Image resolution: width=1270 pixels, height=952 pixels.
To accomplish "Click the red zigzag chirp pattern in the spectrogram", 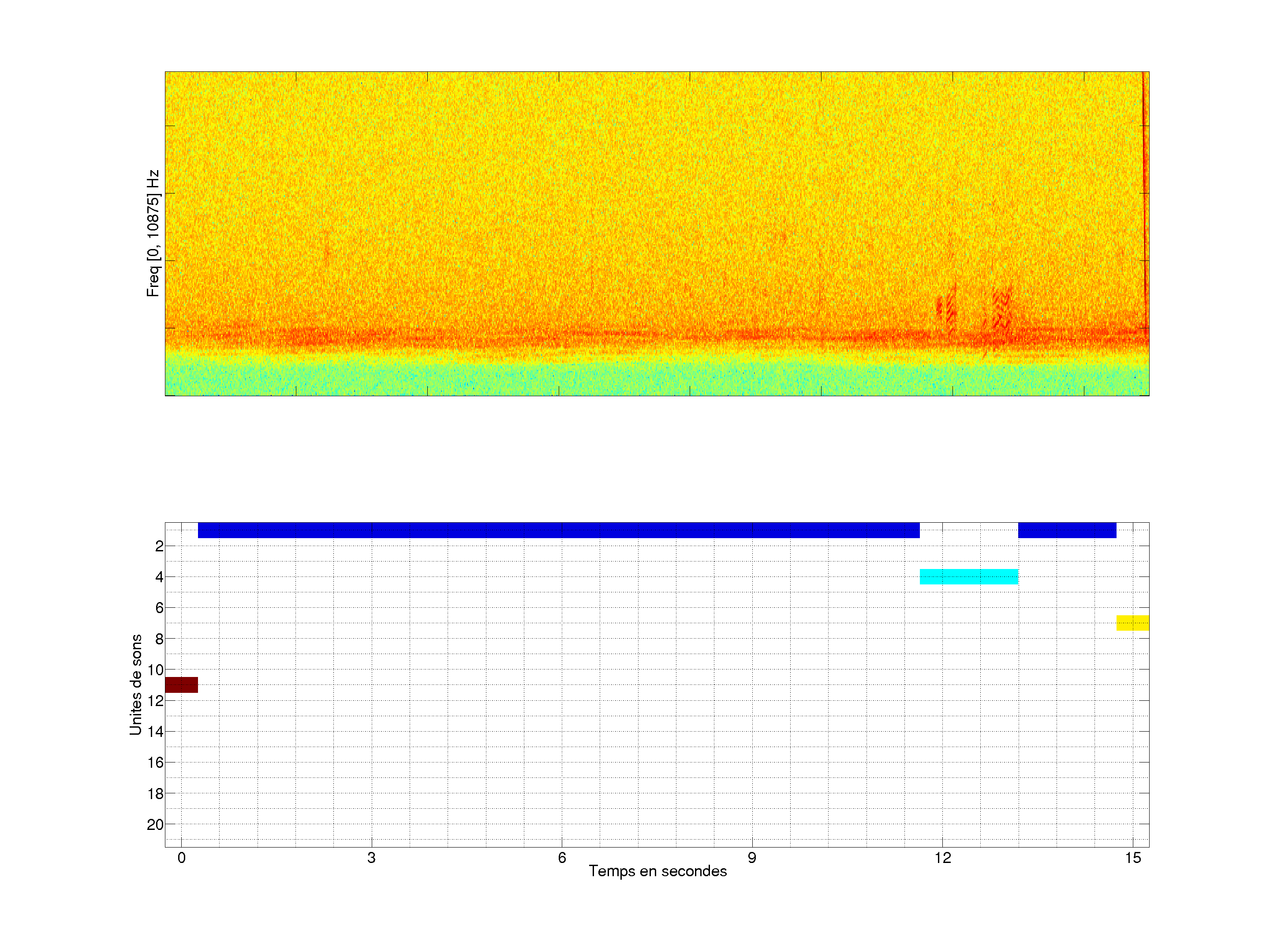I will pos(1001,310).
